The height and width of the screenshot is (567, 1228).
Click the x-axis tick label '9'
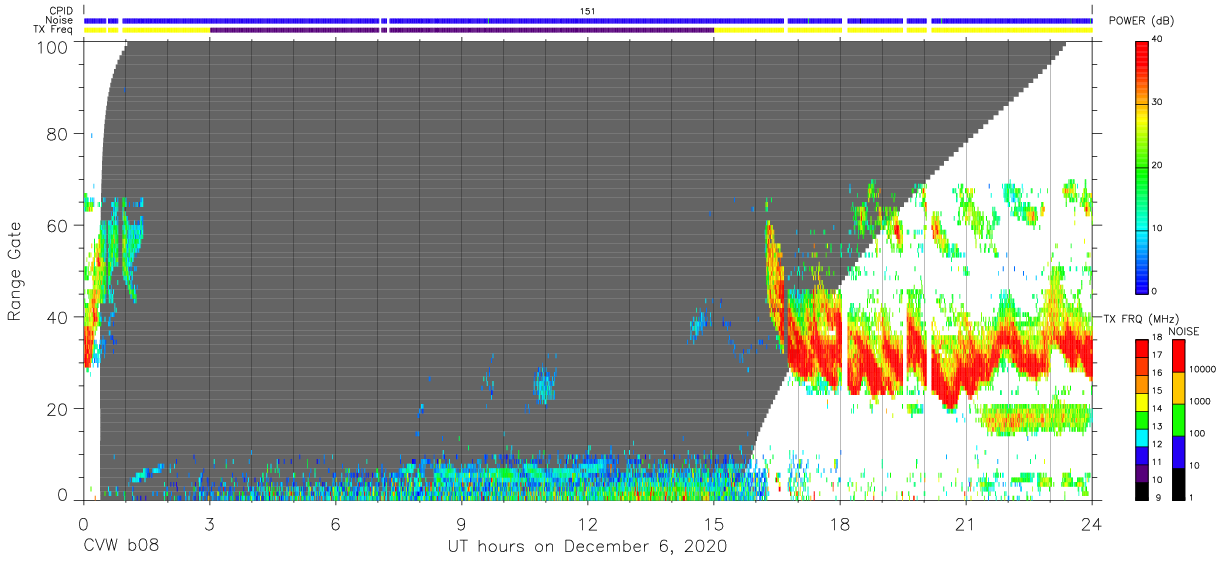point(461,523)
